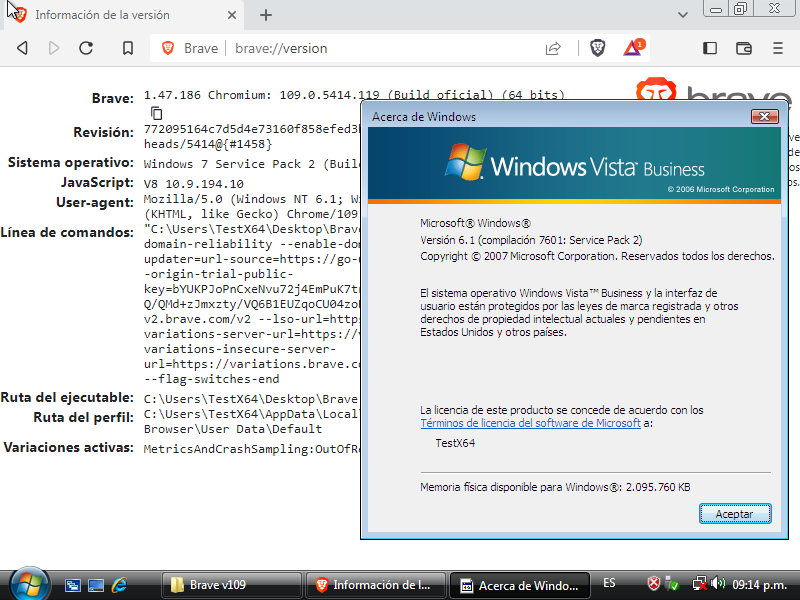The height and width of the screenshot is (600, 800).
Task: Toggle the sidebar panel icon
Action: pos(710,48)
